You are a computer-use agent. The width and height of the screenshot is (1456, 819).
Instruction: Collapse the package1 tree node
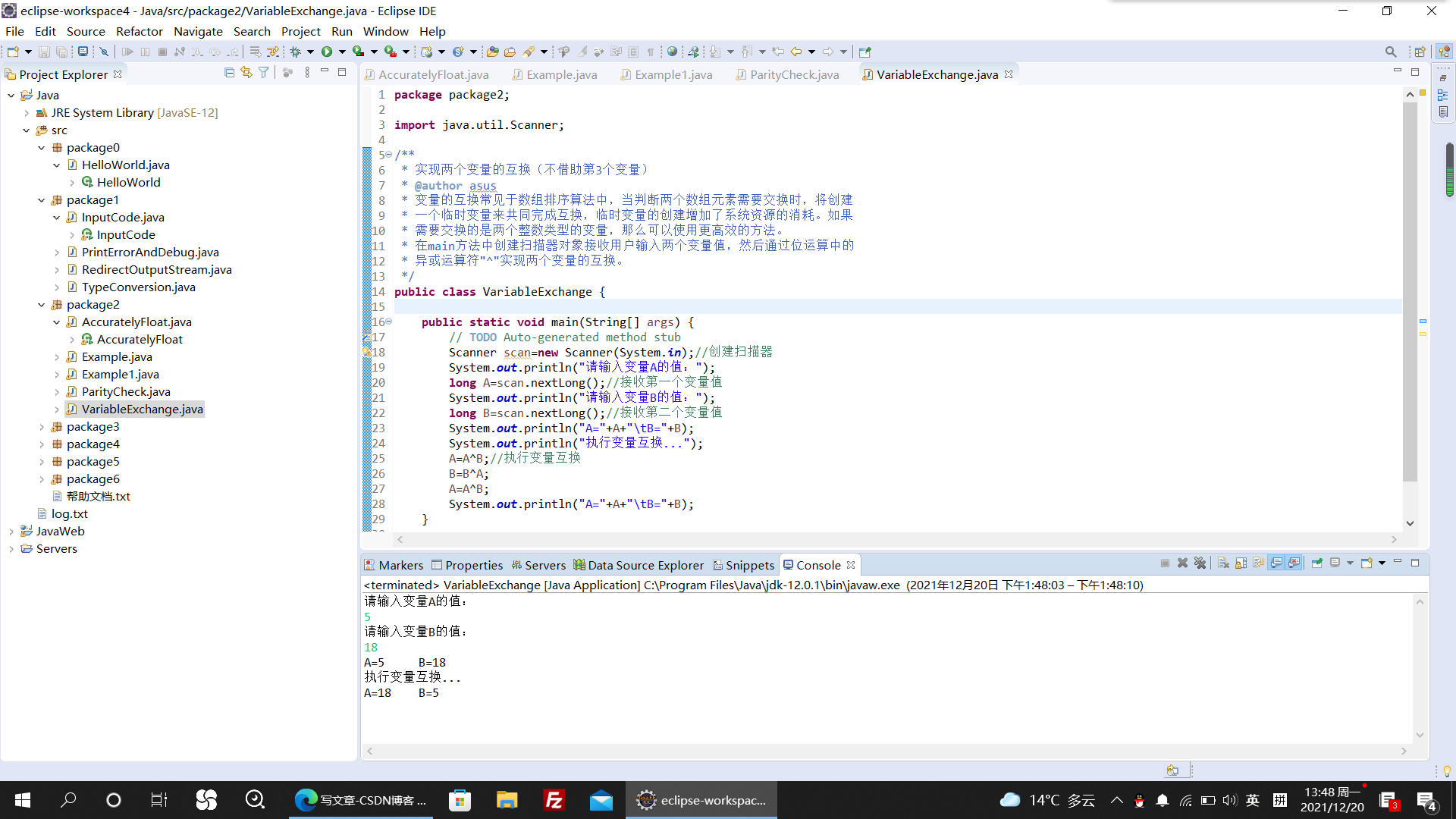pyautogui.click(x=42, y=200)
